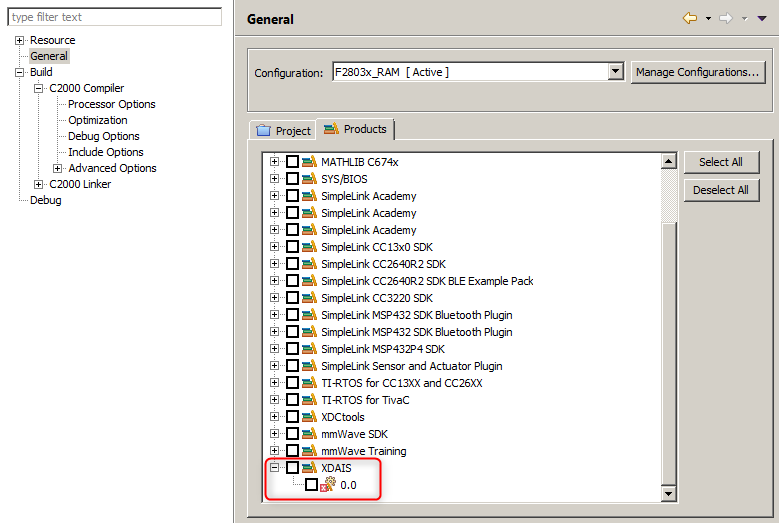The width and height of the screenshot is (779, 523).
Task: Click the mmWave SDK product icon
Action: (x=309, y=434)
